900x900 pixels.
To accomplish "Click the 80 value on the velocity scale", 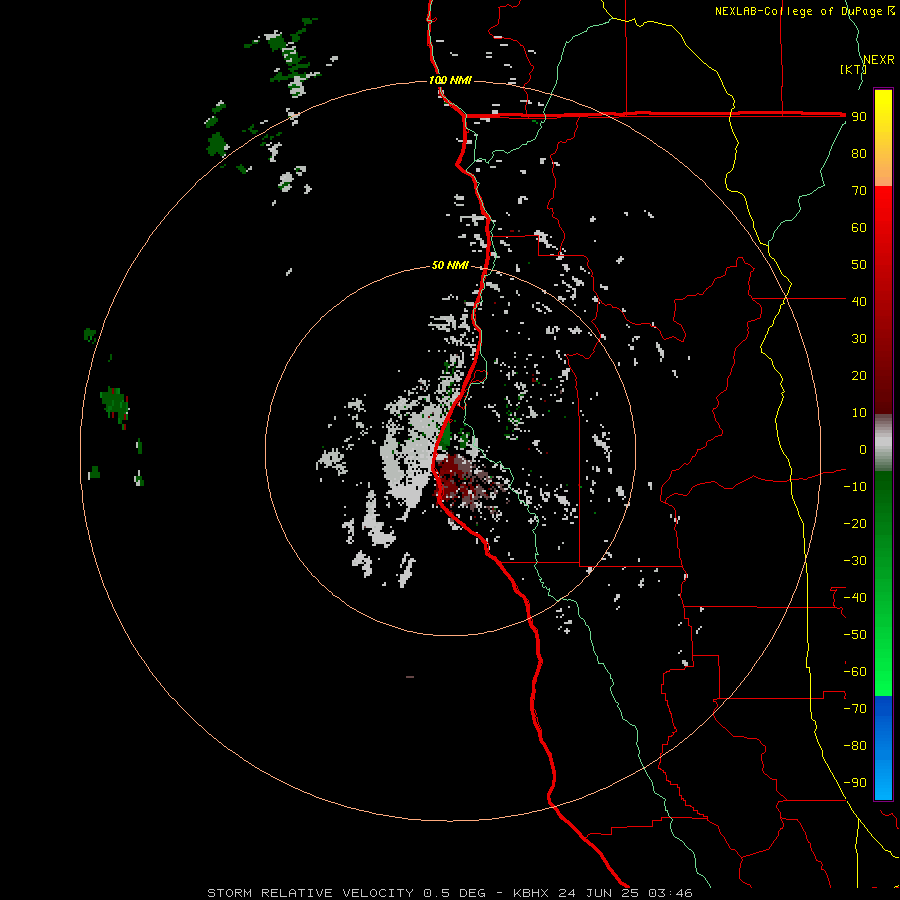I will [859, 153].
